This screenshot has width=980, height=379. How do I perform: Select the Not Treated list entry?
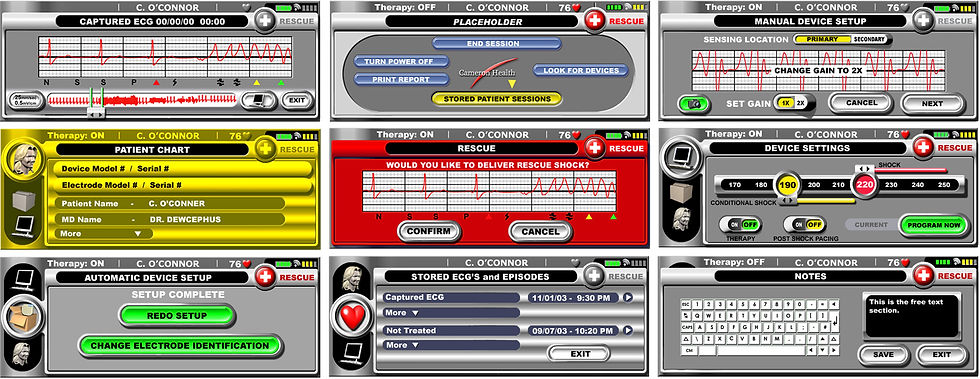pos(451,330)
